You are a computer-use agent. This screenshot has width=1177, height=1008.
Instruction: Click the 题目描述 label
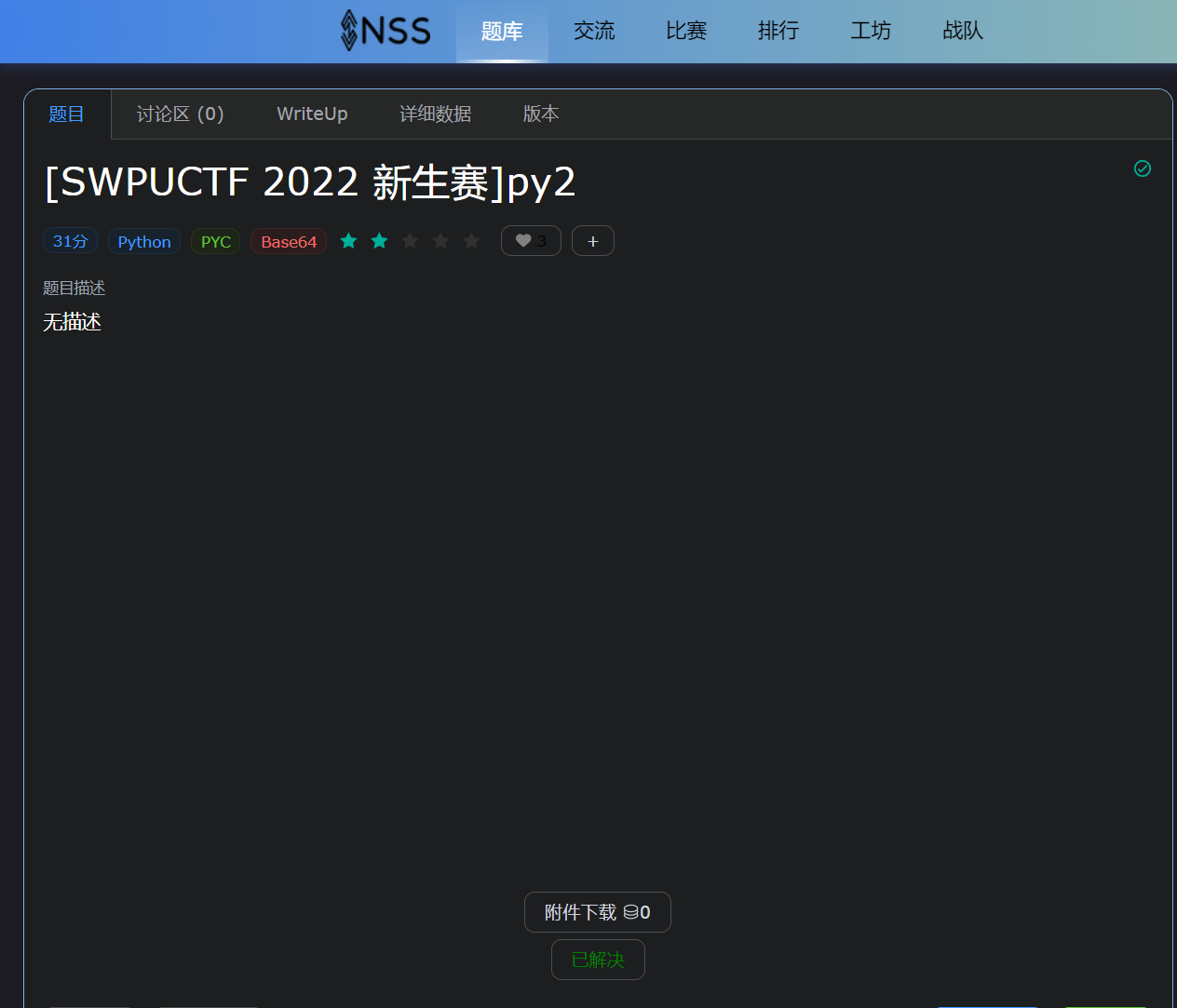point(74,289)
